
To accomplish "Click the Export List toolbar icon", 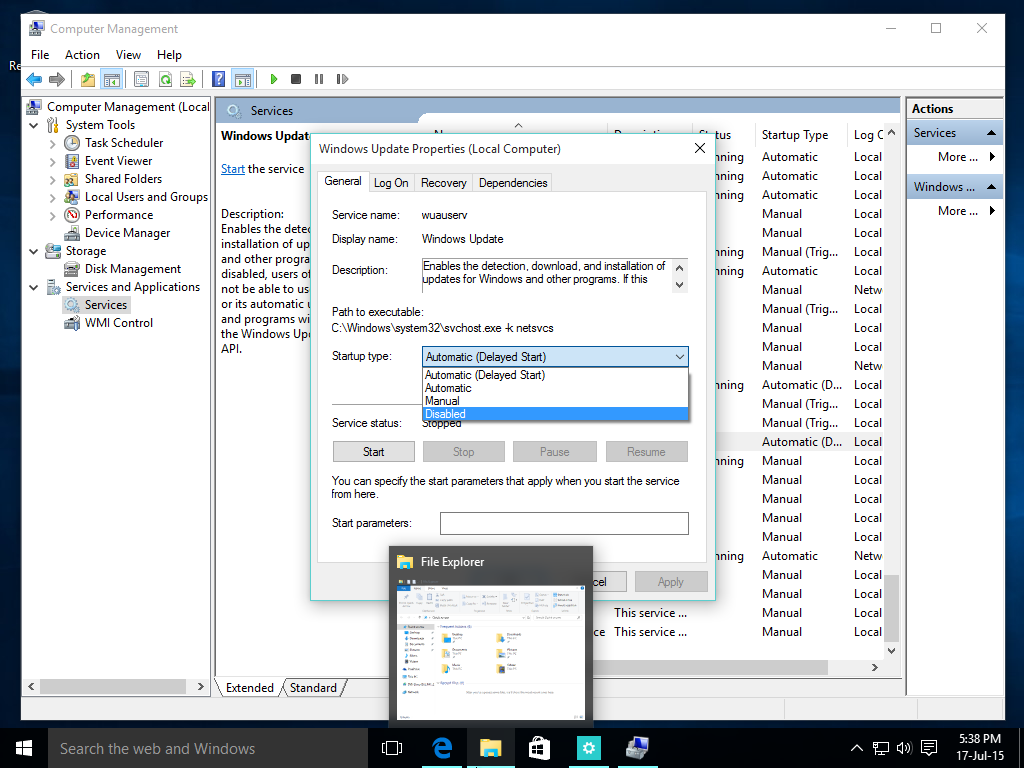I will point(188,80).
